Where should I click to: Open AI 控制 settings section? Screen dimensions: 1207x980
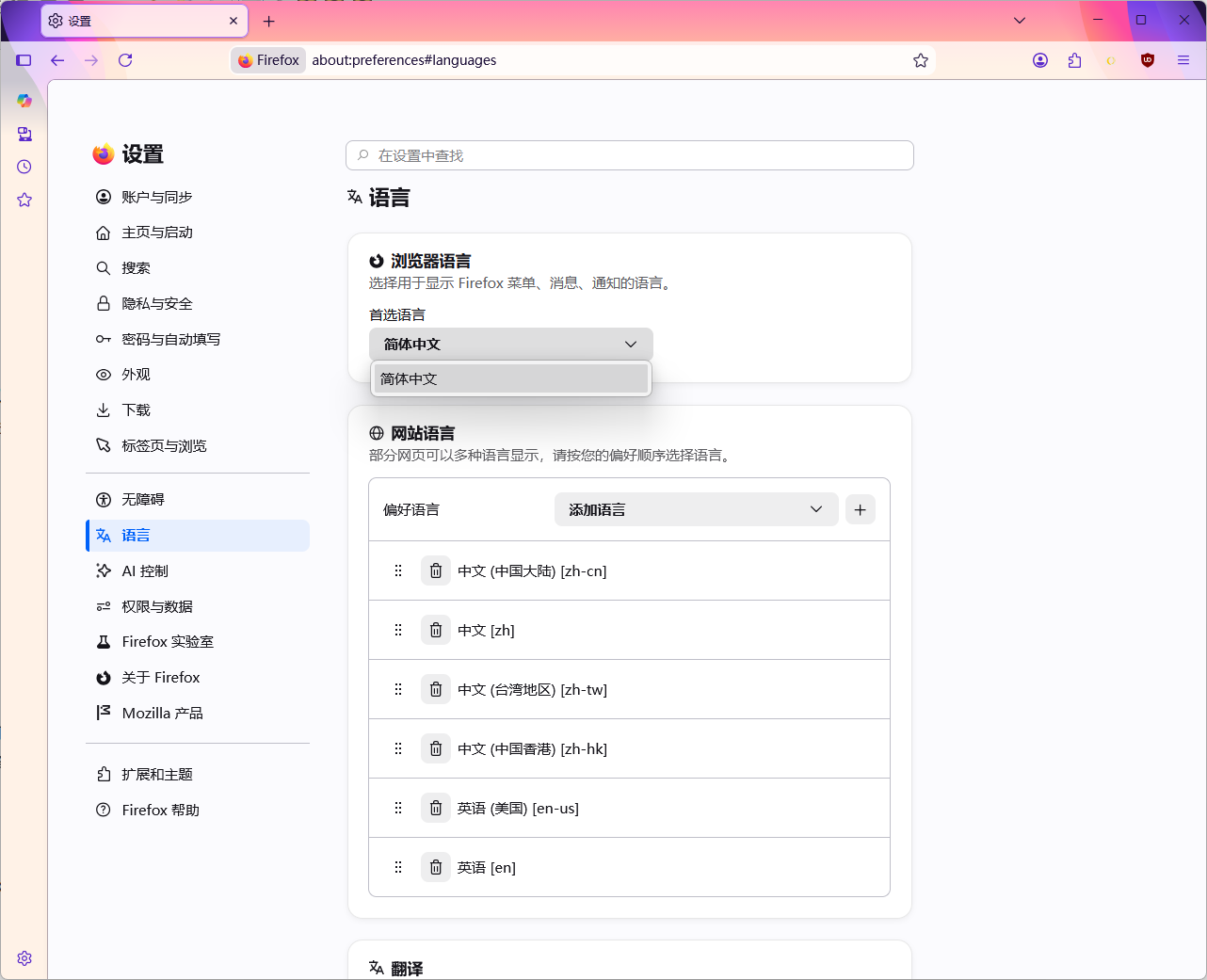(x=198, y=570)
